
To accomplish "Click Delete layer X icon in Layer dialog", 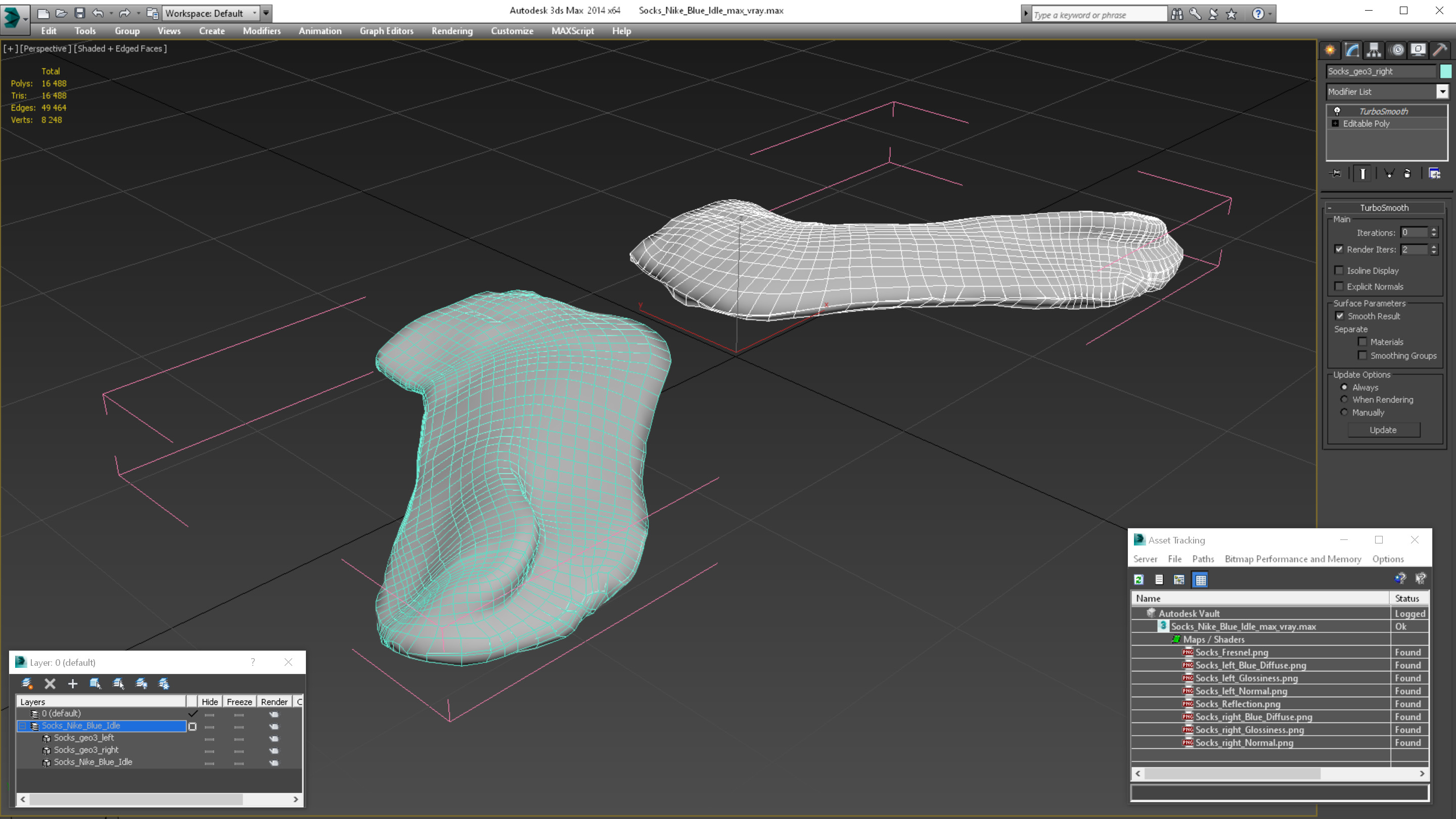I will point(50,684).
